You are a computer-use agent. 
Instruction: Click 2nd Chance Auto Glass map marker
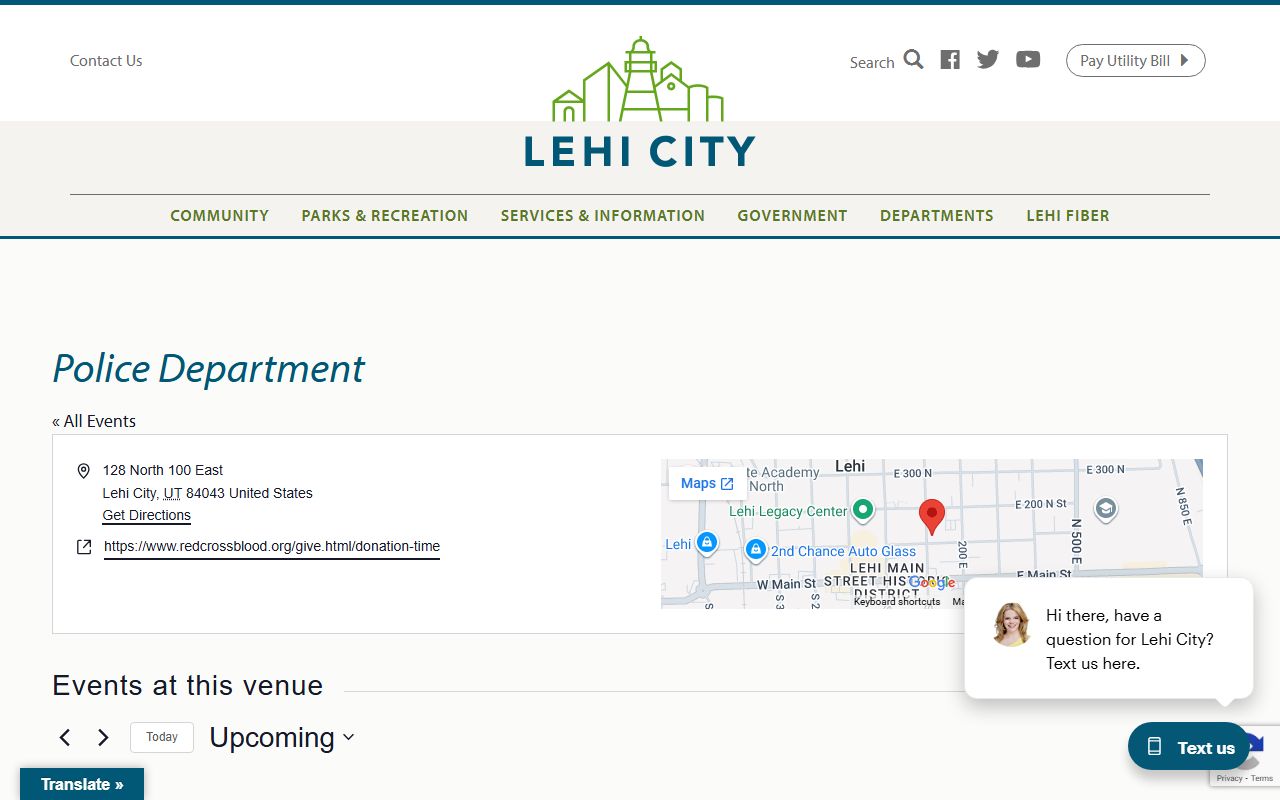[x=756, y=551]
